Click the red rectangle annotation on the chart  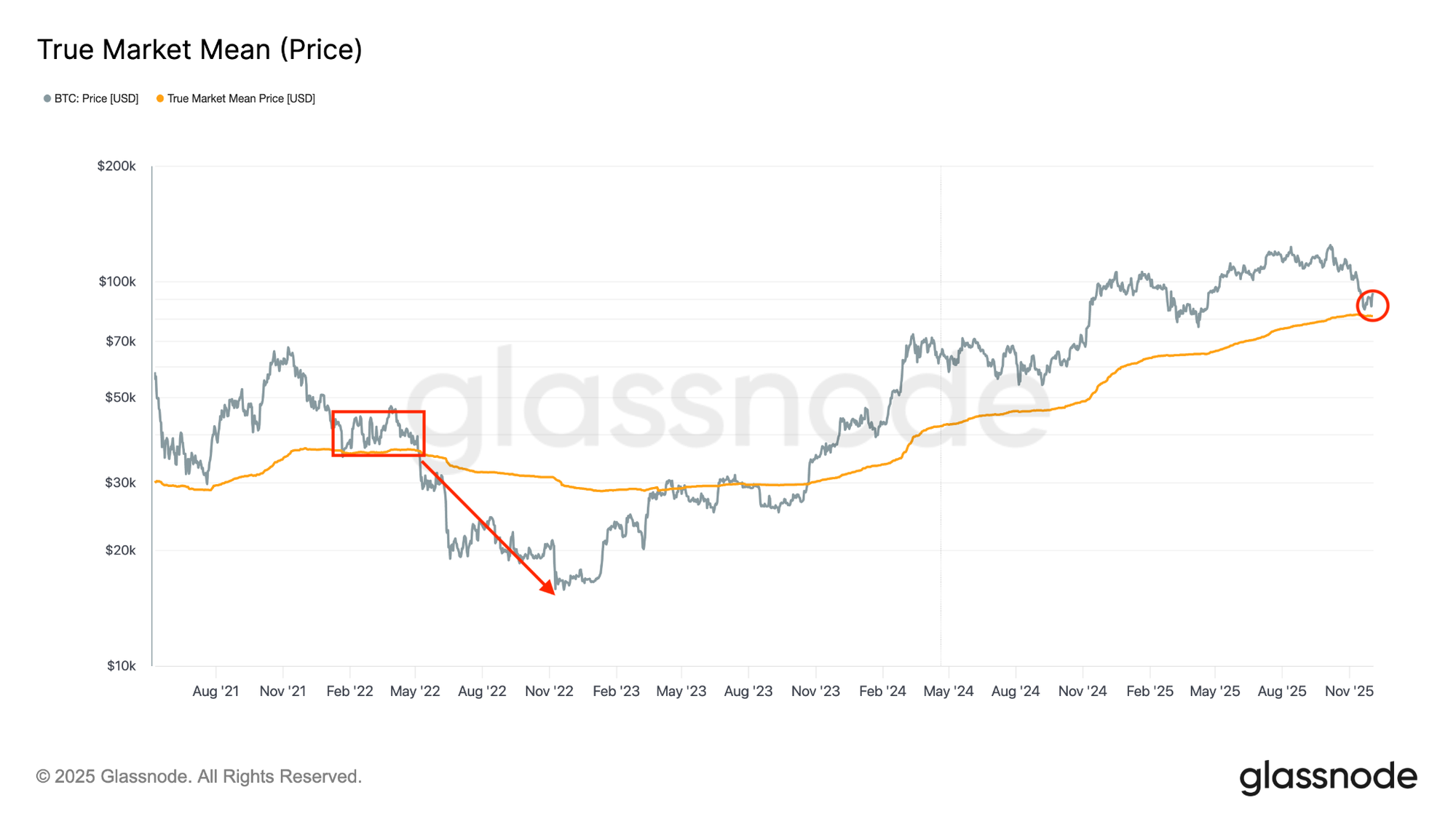point(379,434)
